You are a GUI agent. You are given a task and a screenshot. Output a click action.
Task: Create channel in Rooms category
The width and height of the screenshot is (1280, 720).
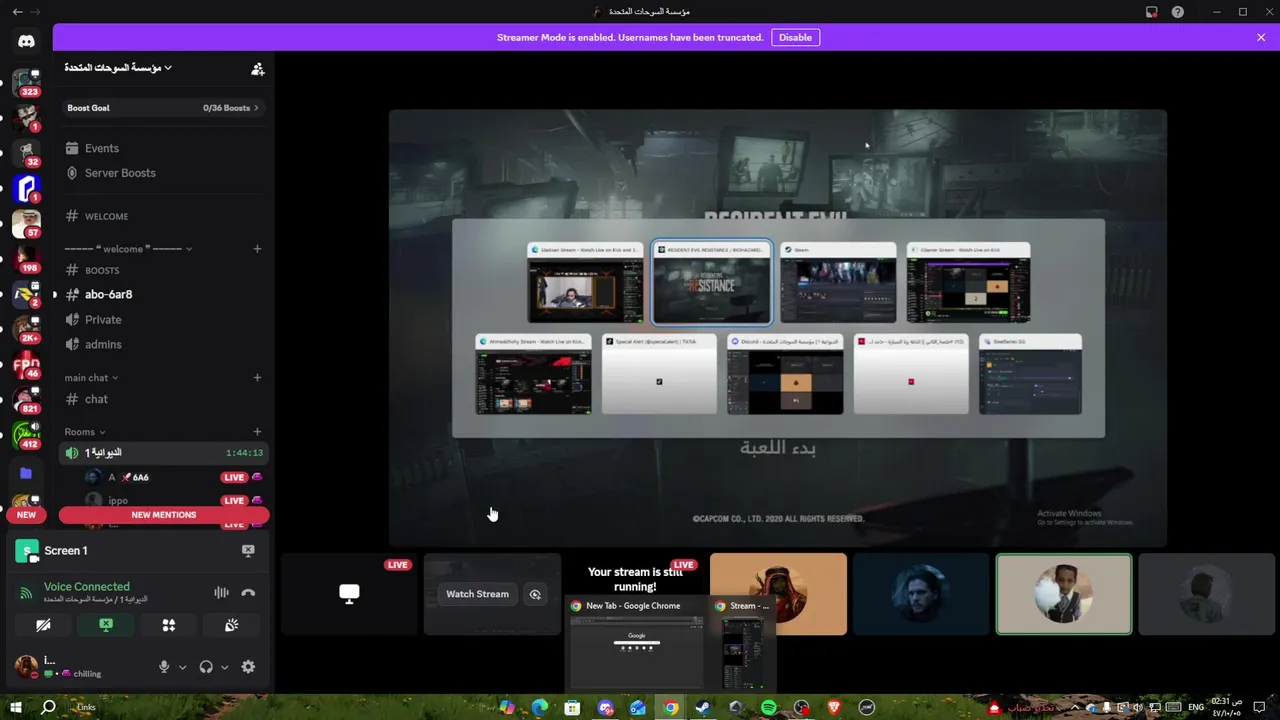point(257,432)
